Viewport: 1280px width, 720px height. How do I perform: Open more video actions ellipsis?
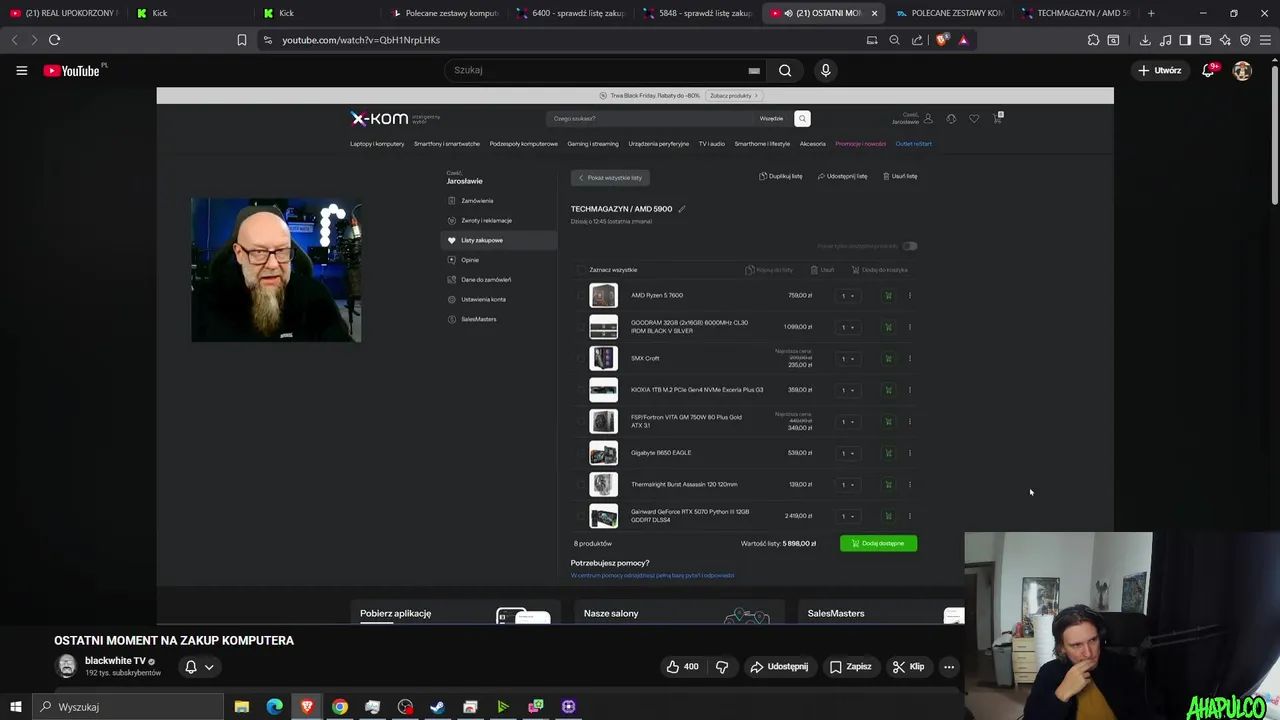948,667
